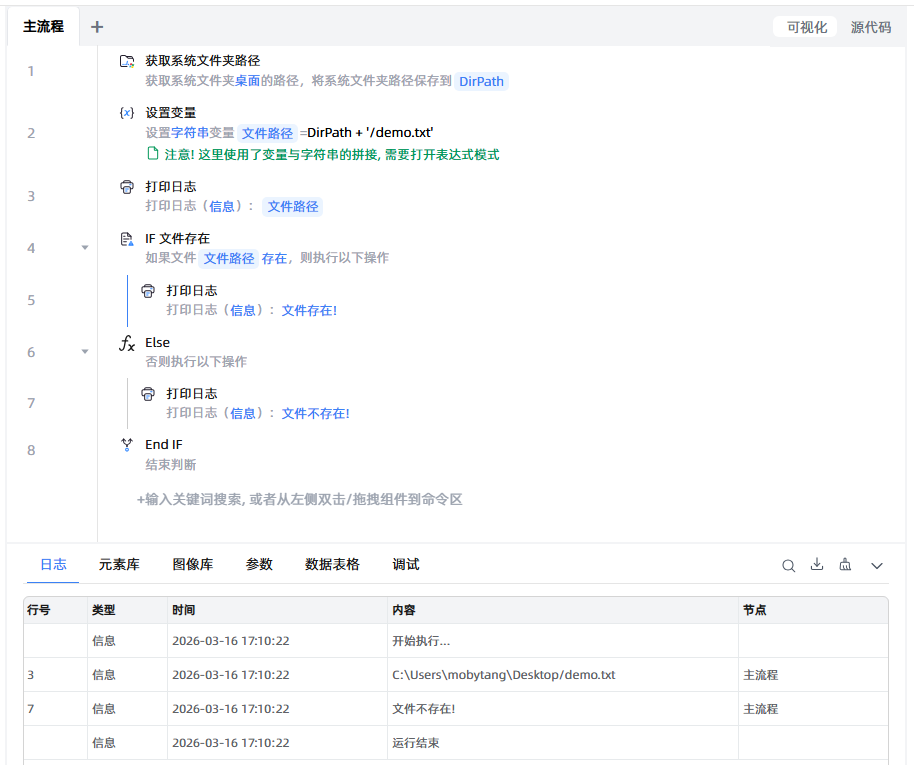Clear logs using the broom icon

(846, 565)
